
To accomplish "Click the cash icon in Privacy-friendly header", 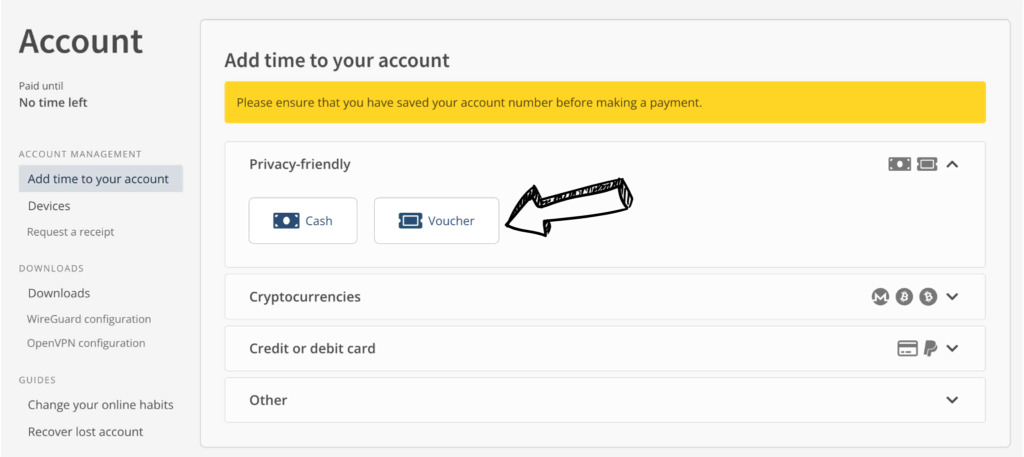I will 900,164.
